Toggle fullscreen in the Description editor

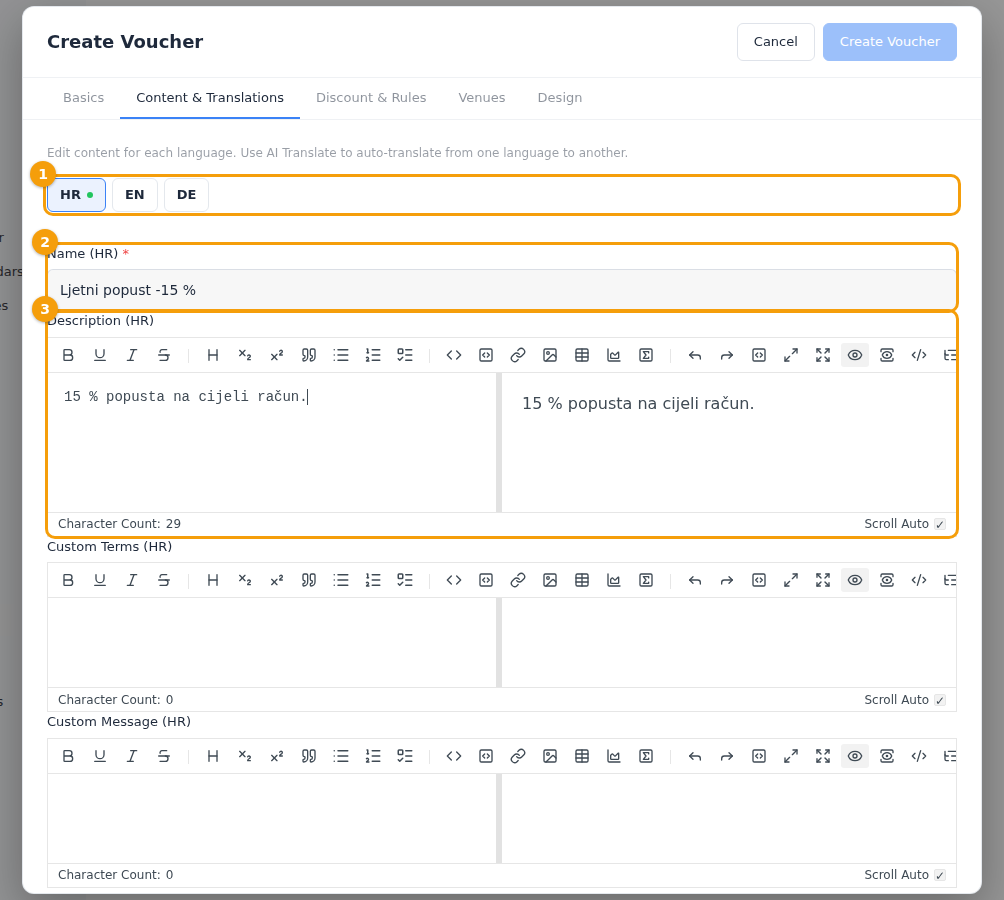823,355
